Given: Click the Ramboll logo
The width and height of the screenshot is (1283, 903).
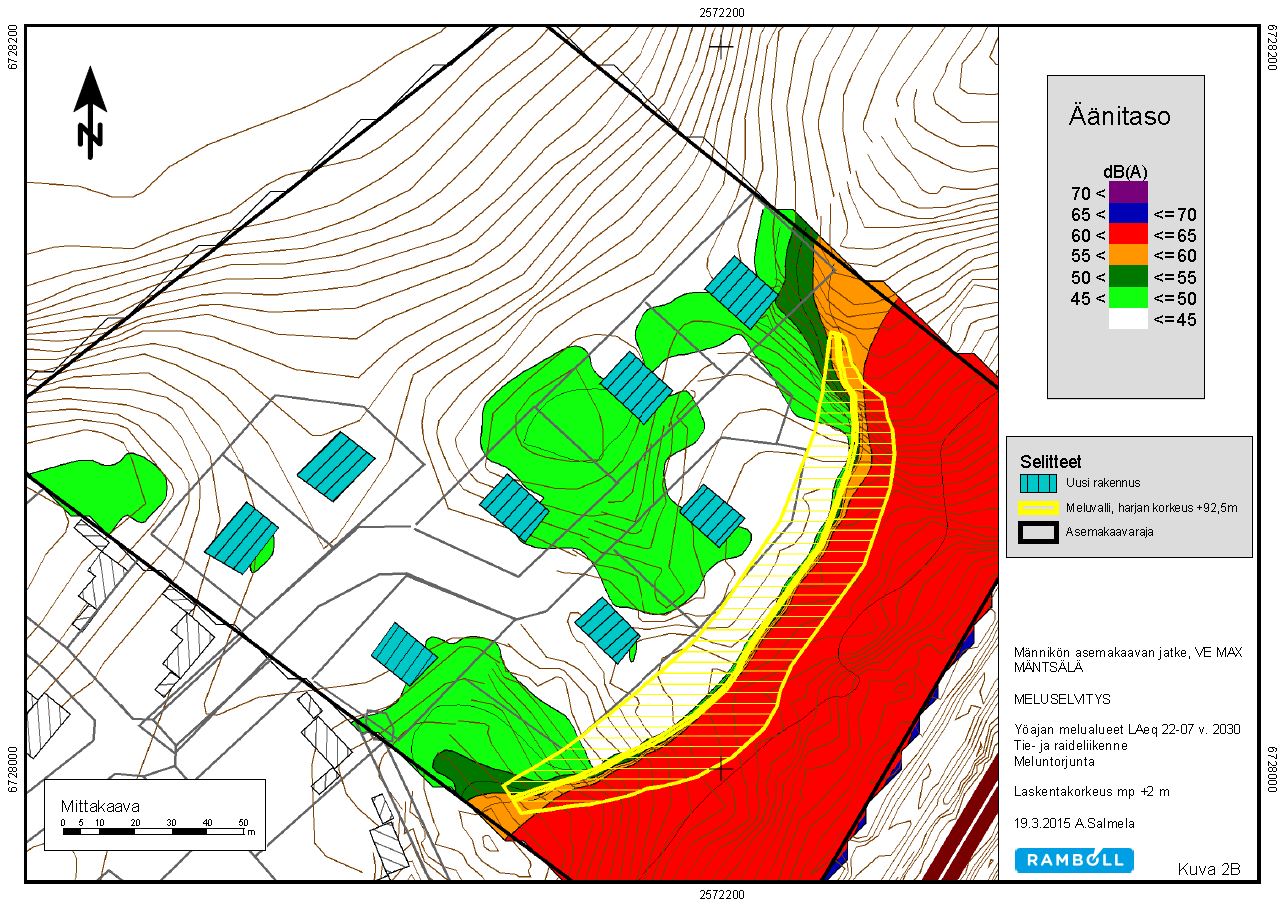Looking at the screenshot, I should tap(1074, 859).
